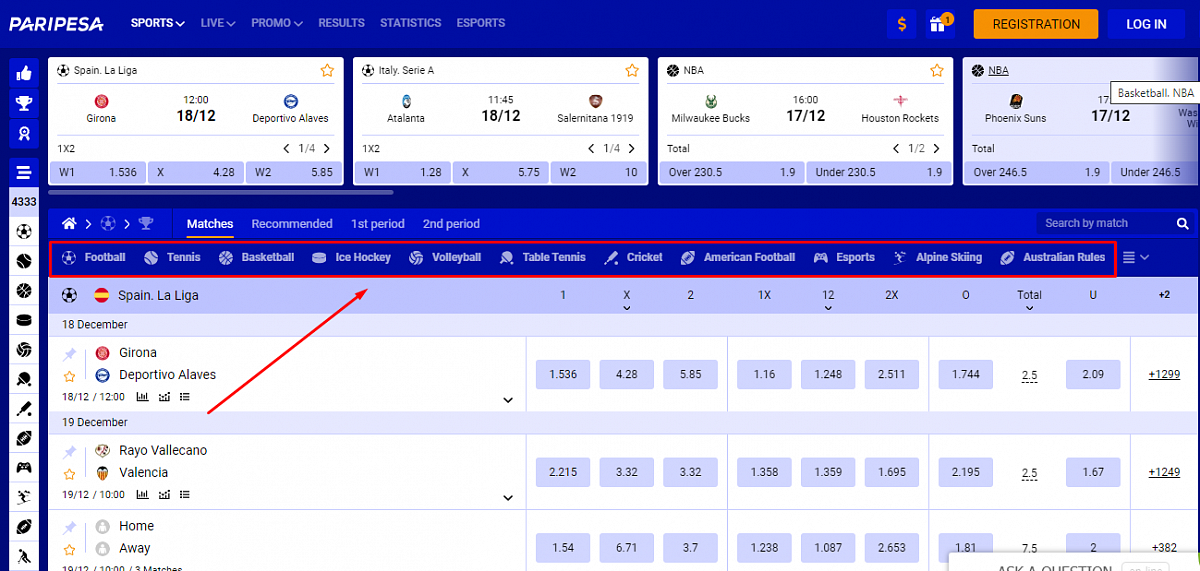Open Spain. La Liga league header

point(158,295)
